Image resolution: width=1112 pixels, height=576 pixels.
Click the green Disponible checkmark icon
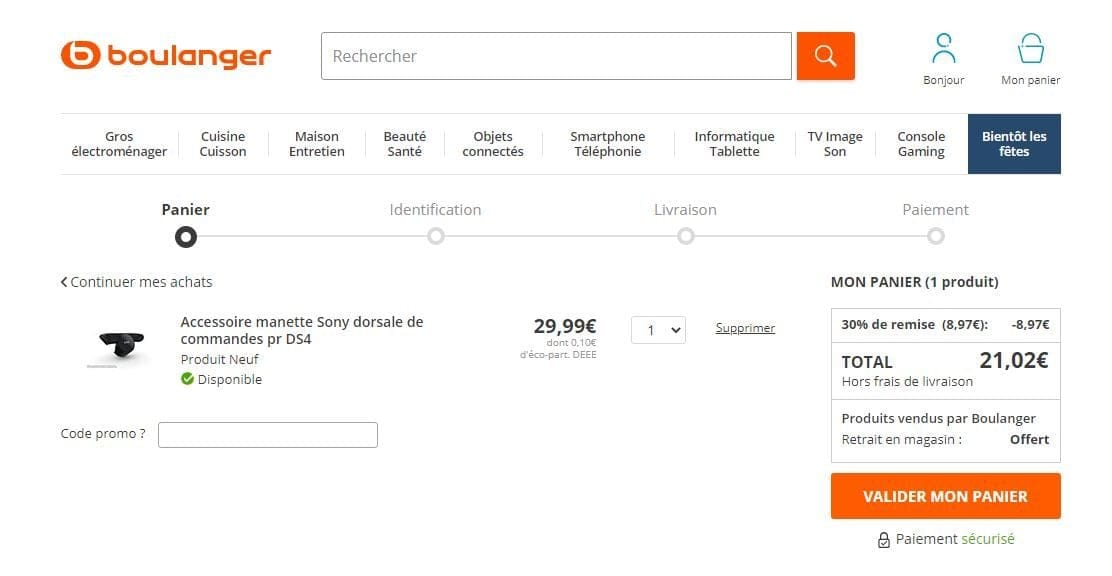point(187,379)
